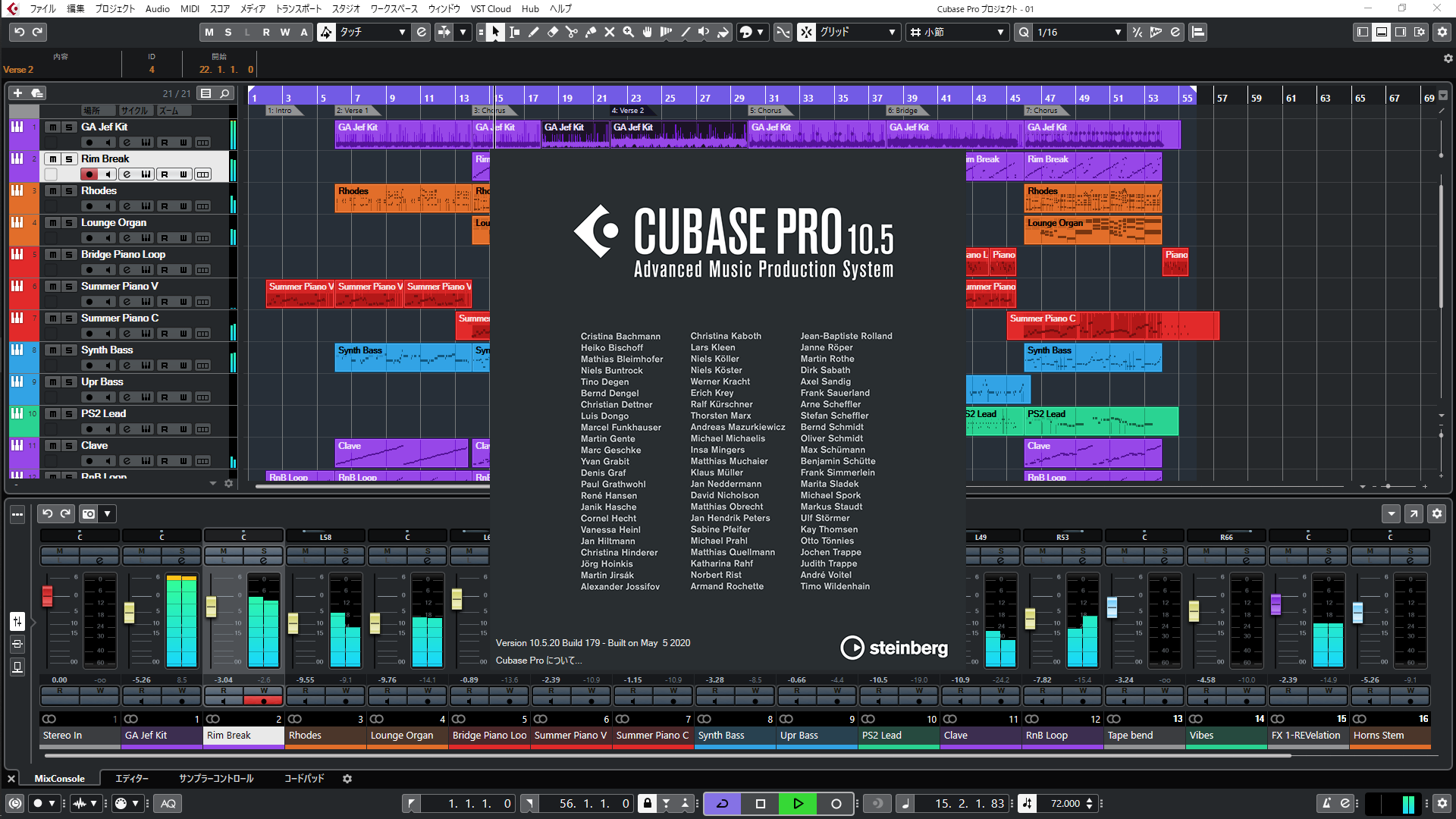The image size is (1456, 819).
Task: Select the Split scissors tool
Action: [572, 32]
